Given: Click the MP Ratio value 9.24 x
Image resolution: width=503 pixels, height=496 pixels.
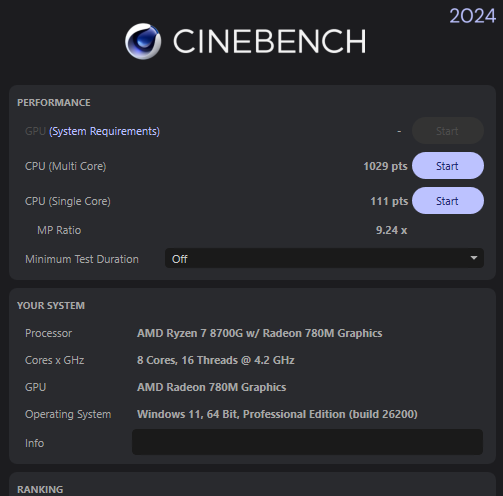Looking at the screenshot, I should (391, 230).
